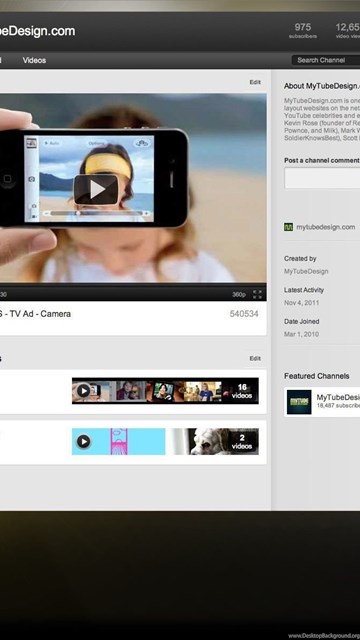Image resolution: width=360 pixels, height=640 pixels.
Task: Click the MyTubeDesign creator name link
Action: [x=306, y=271]
